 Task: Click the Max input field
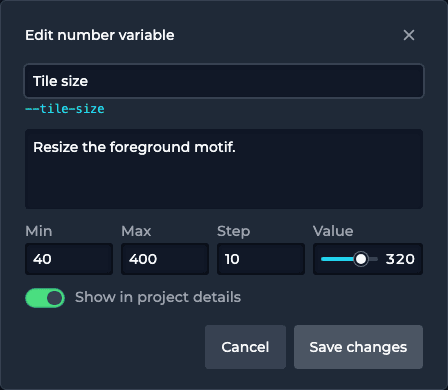(x=165, y=259)
